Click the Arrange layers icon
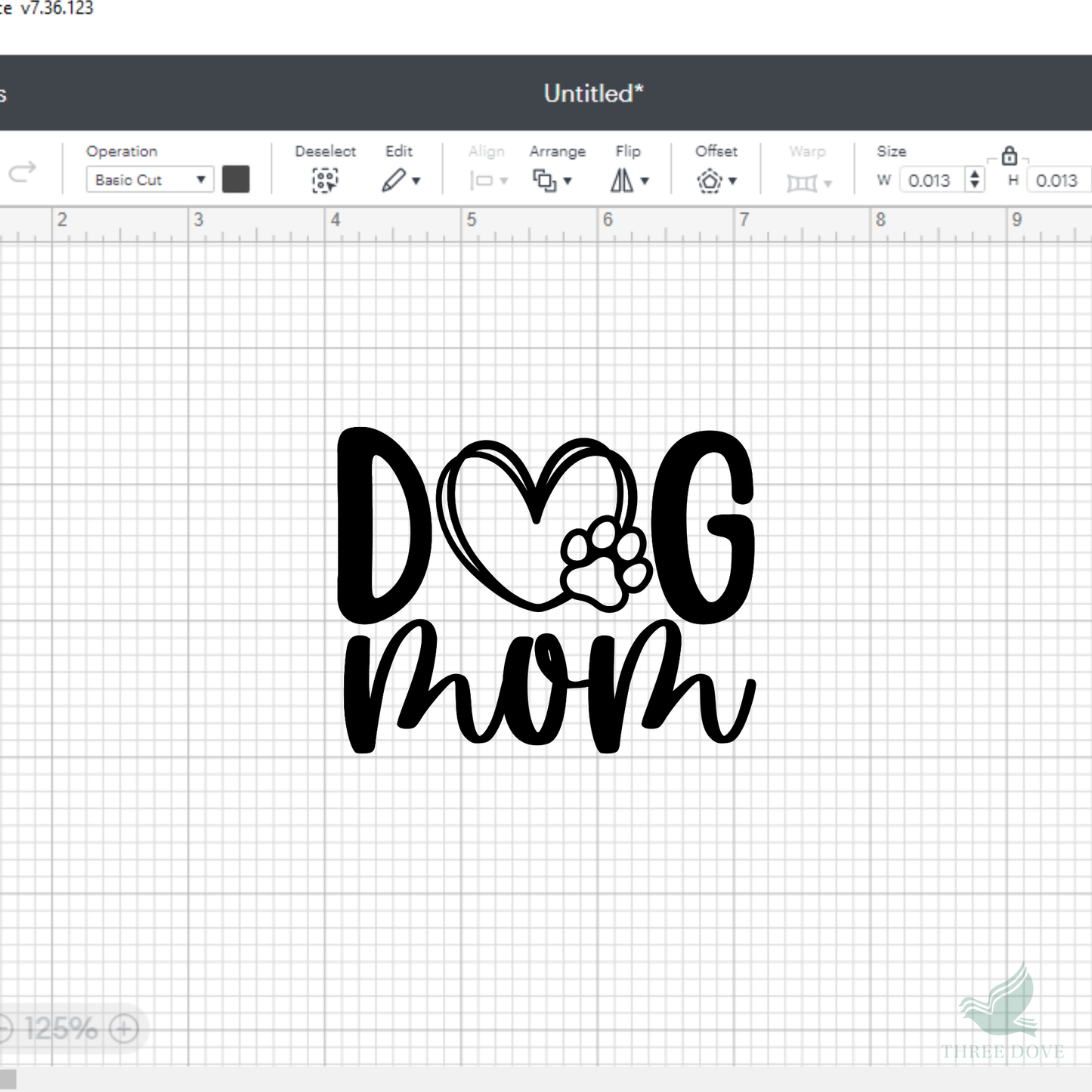 (544, 180)
